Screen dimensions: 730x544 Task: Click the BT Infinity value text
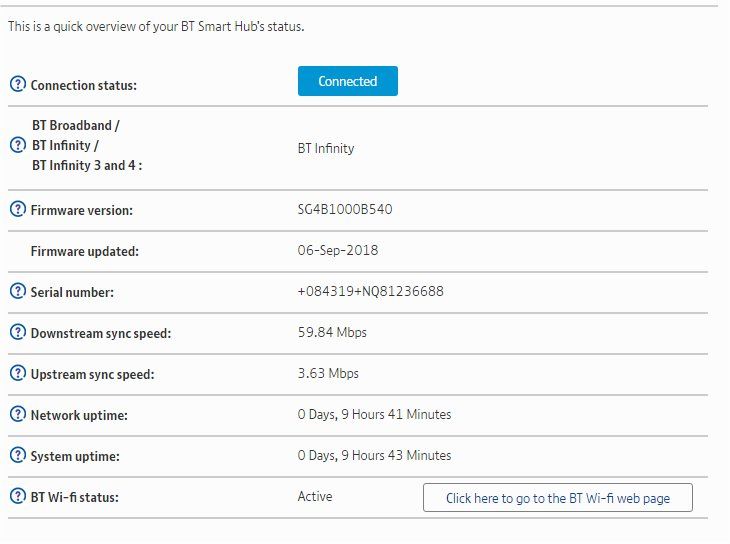coord(326,149)
